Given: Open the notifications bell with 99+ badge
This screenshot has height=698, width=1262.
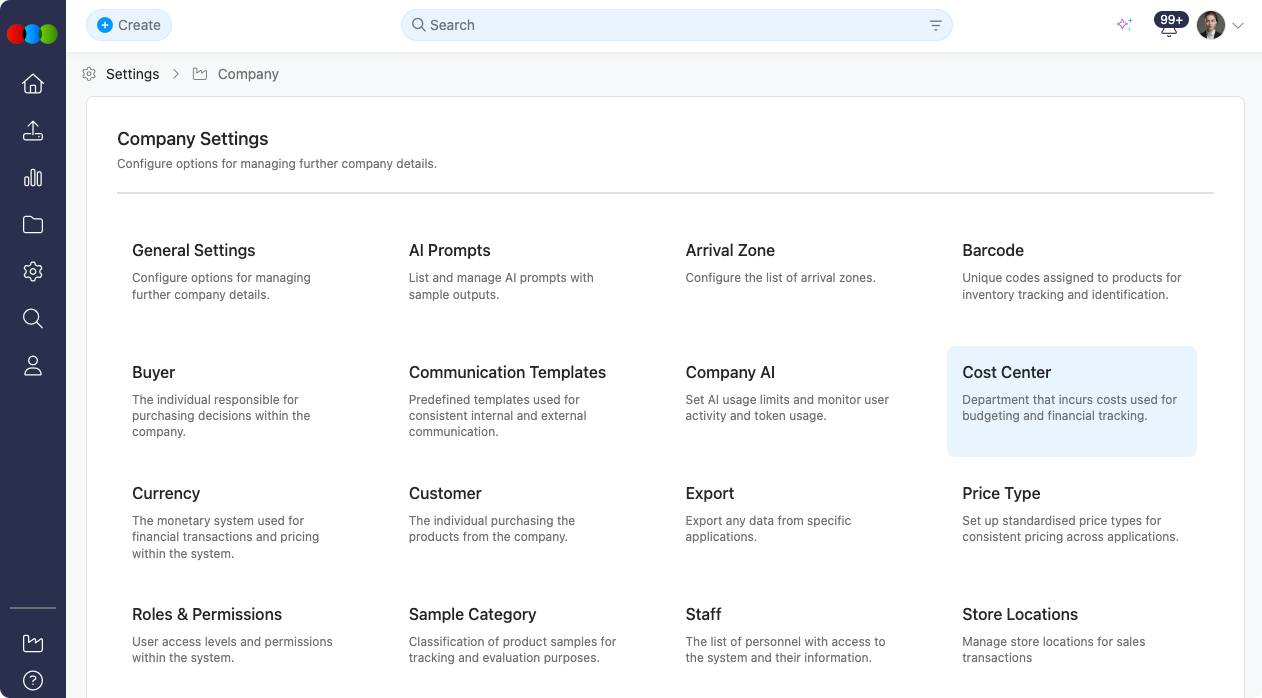Looking at the screenshot, I should [x=1168, y=27].
